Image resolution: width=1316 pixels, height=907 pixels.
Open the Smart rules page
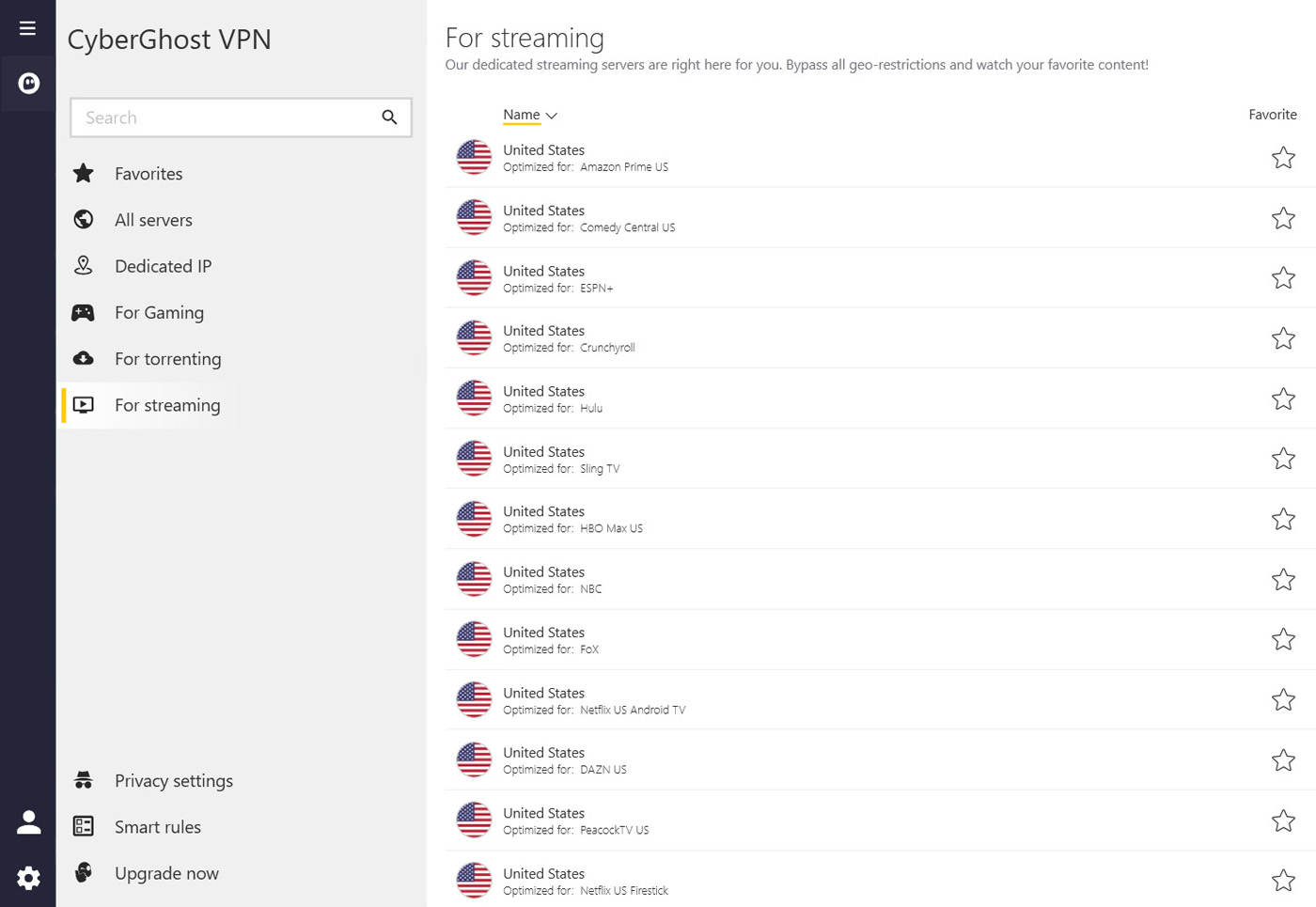click(x=157, y=826)
